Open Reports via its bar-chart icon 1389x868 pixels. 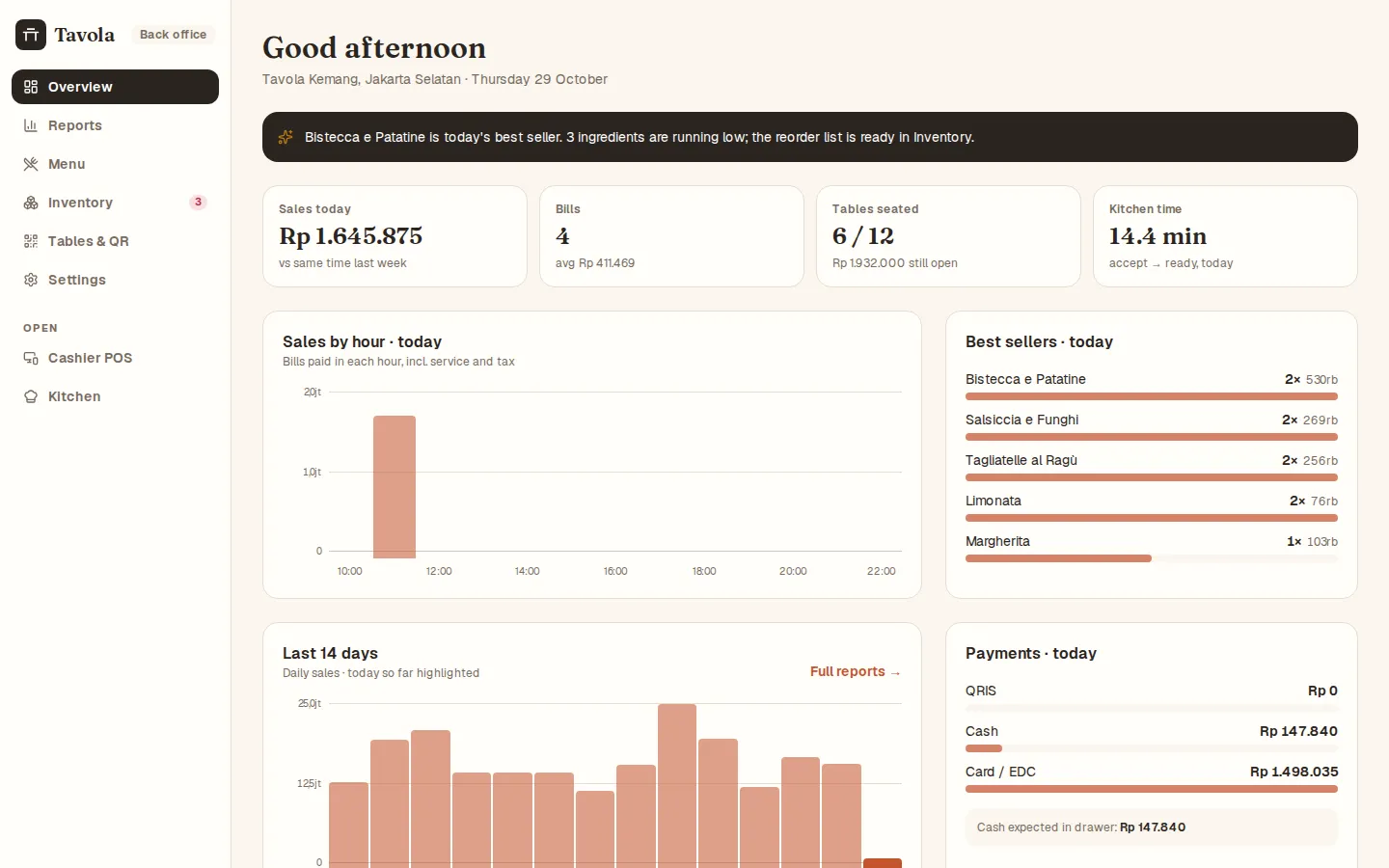(31, 125)
